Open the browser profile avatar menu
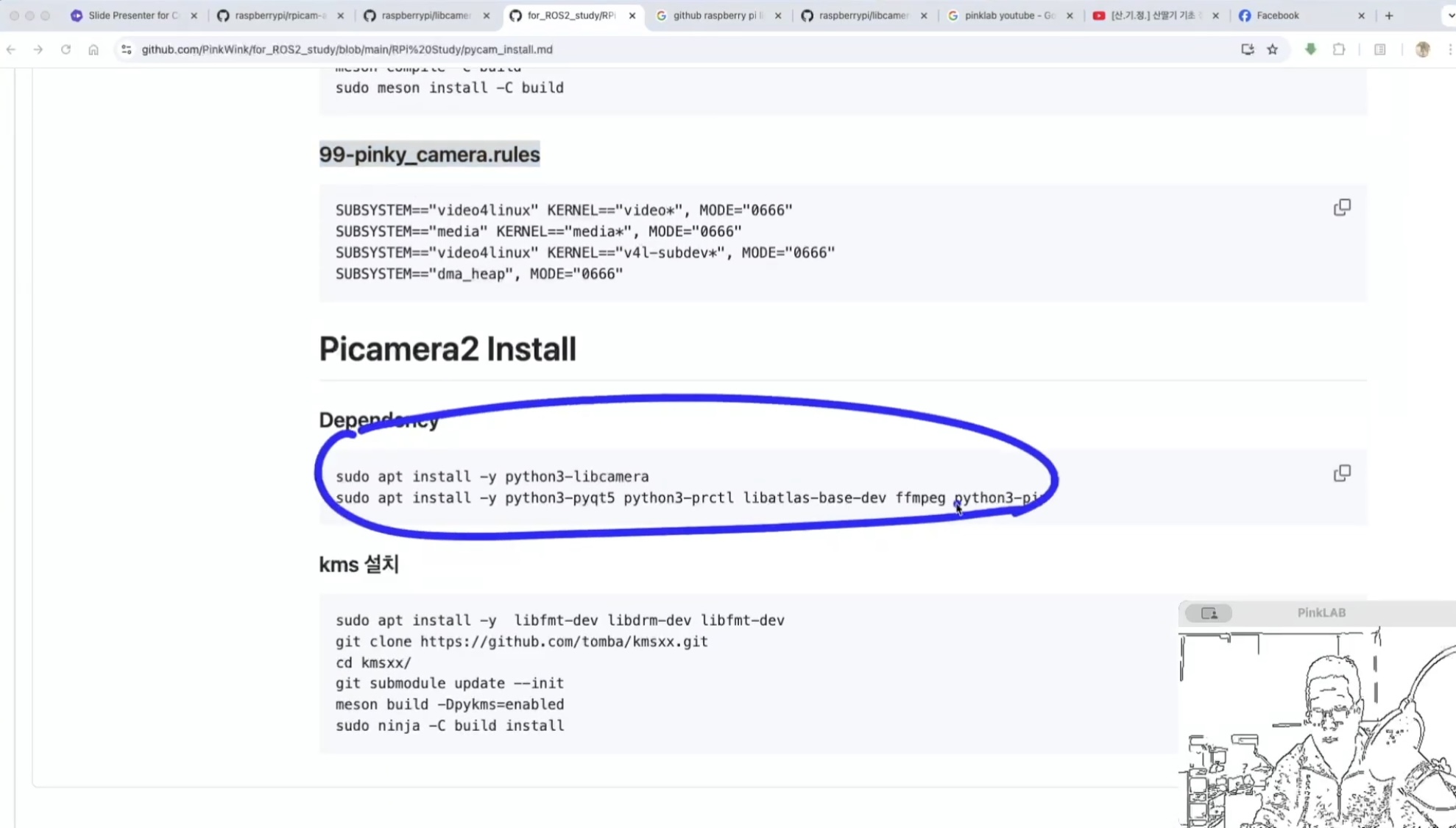This screenshot has width=1456, height=828. click(x=1422, y=49)
